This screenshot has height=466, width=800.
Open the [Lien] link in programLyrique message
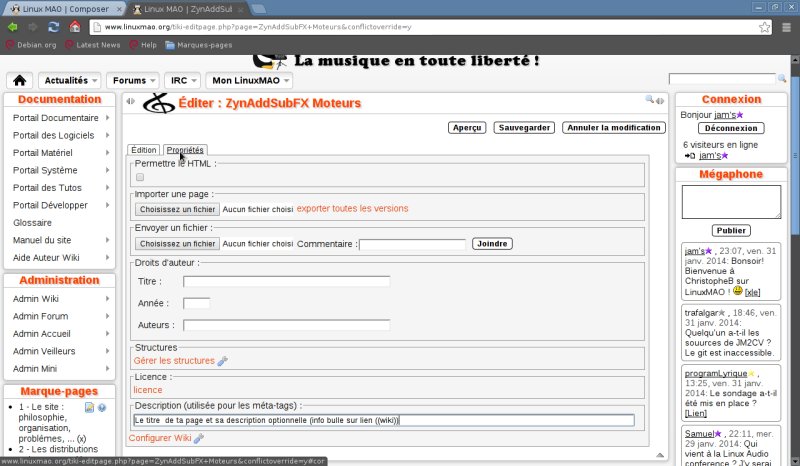point(695,413)
